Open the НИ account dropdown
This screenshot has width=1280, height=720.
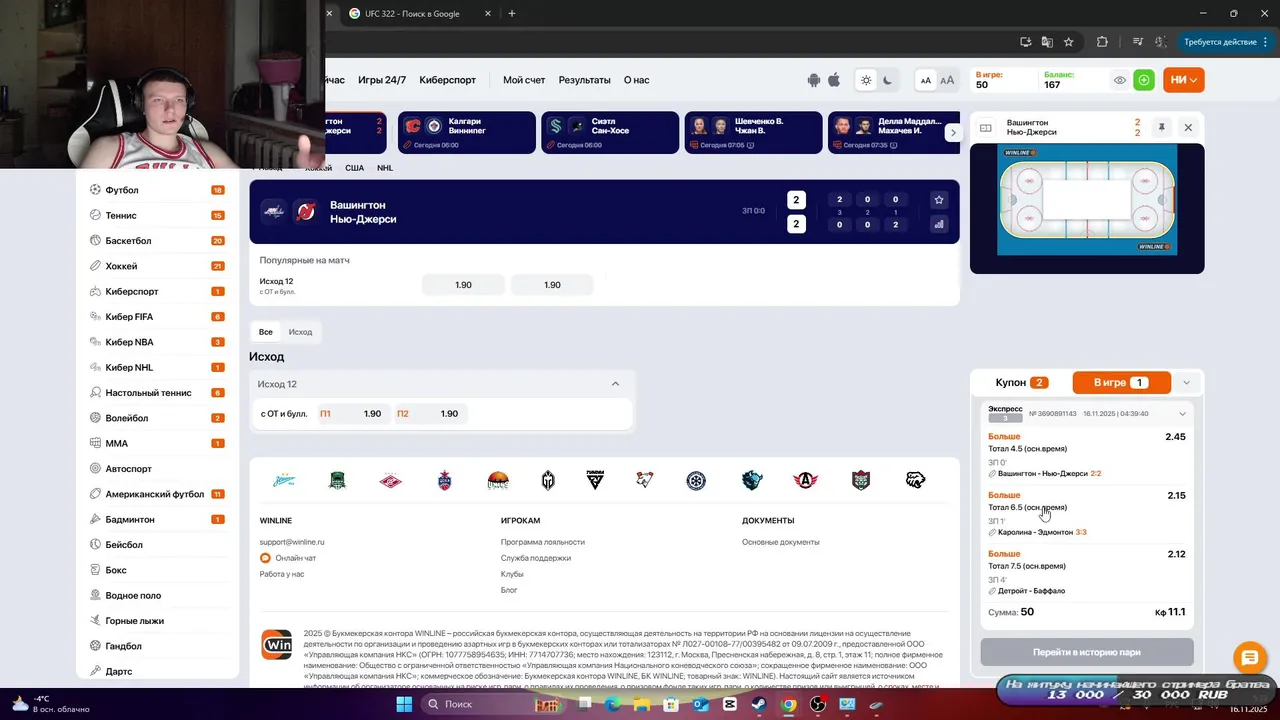pyautogui.click(x=1184, y=80)
